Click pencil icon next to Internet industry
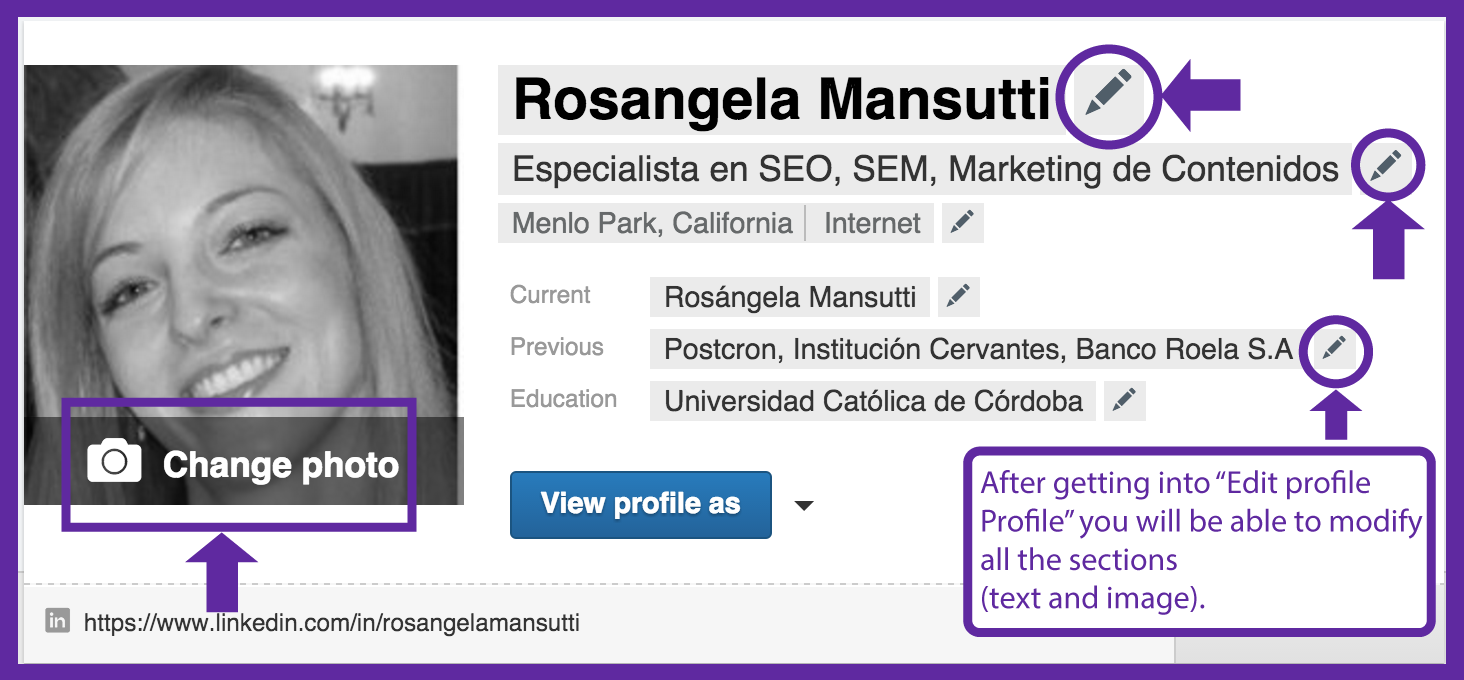 click(962, 223)
